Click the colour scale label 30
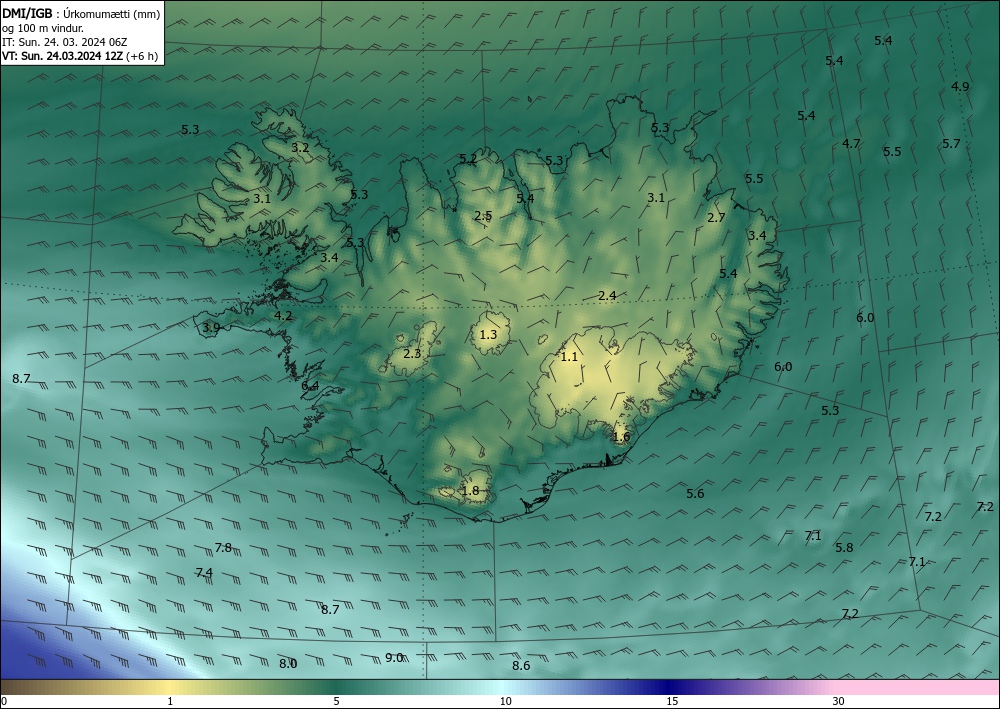This screenshot has height=709, width=1000. point(839,702)
